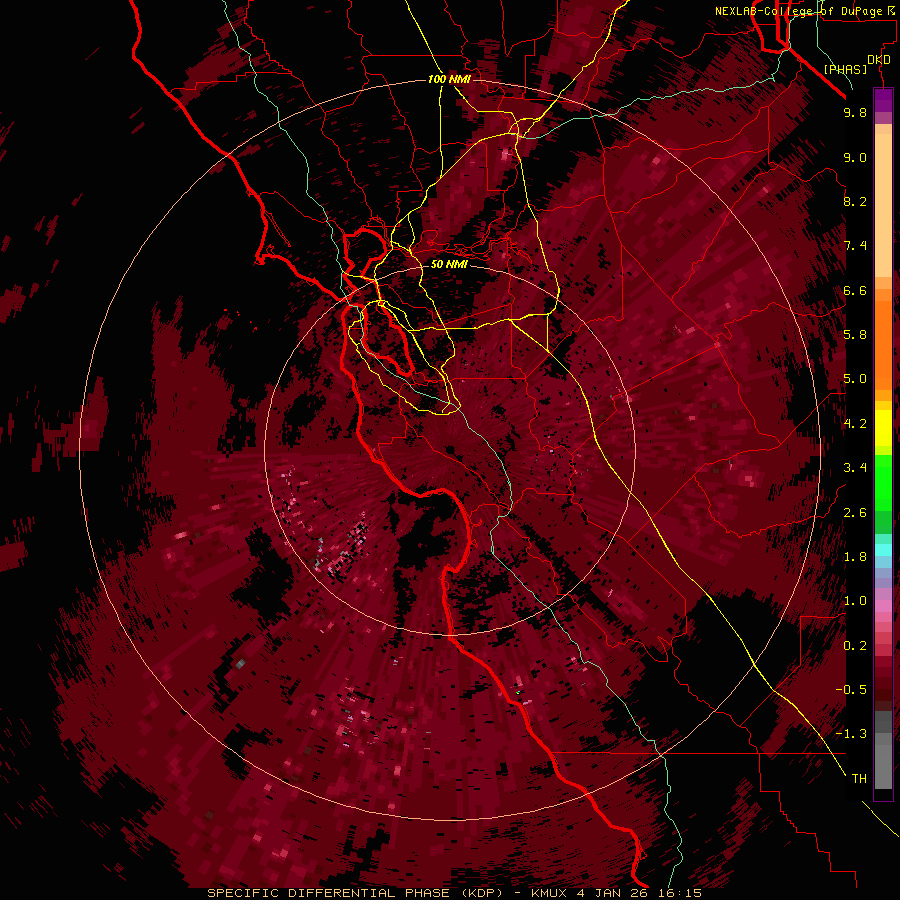Click the 2.6 value on the color scale
This screenshot has width=900, height=900.
(x=855, y=513)
